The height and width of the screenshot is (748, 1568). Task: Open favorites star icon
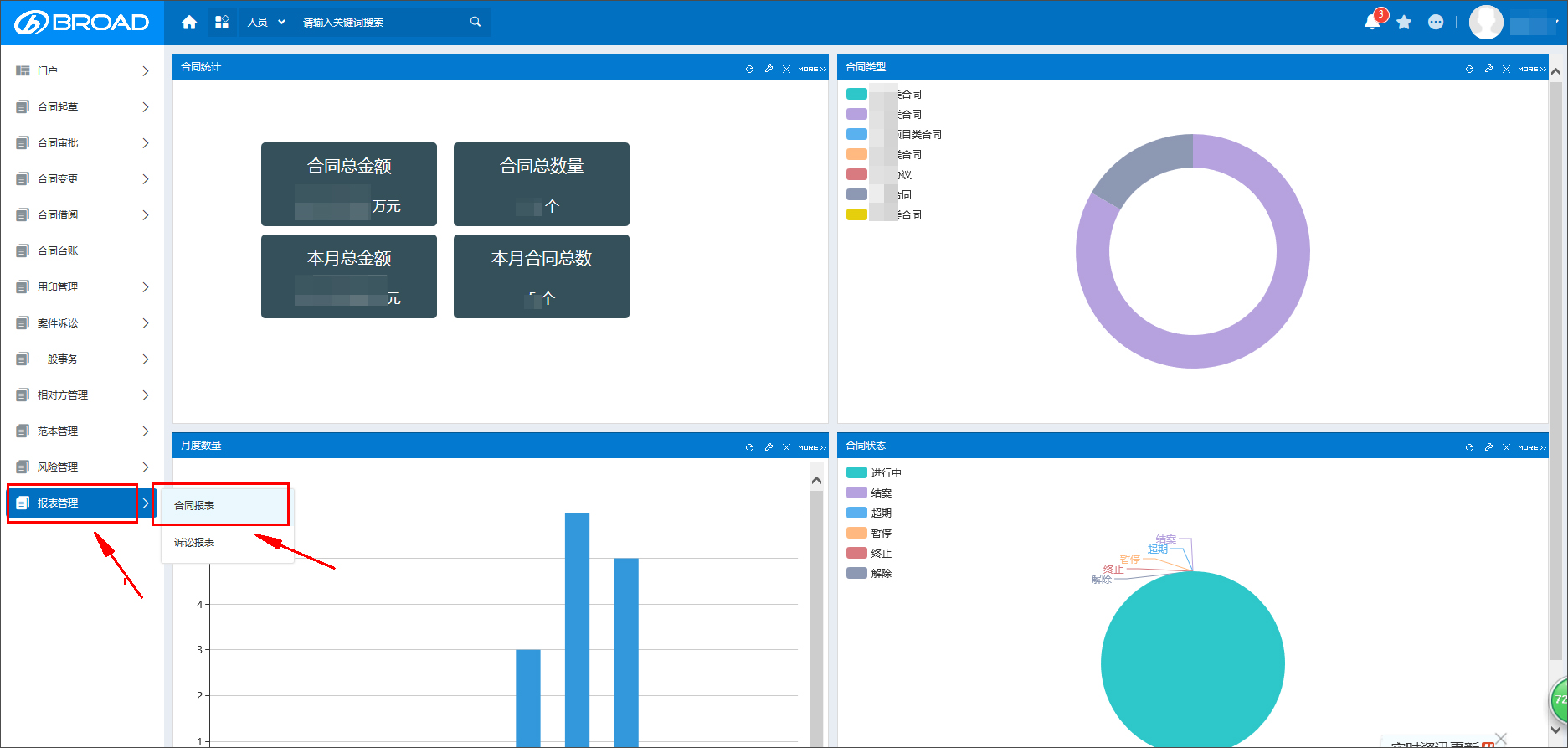pos(1405,23)
